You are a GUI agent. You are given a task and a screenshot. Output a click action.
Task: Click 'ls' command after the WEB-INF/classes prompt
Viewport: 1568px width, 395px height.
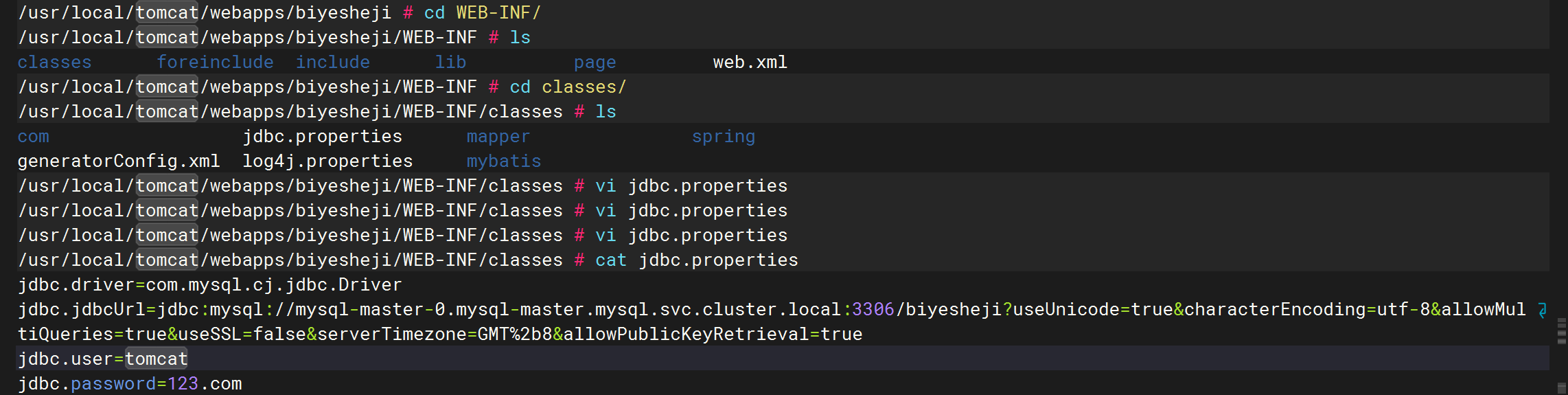(x=606, y=112)
